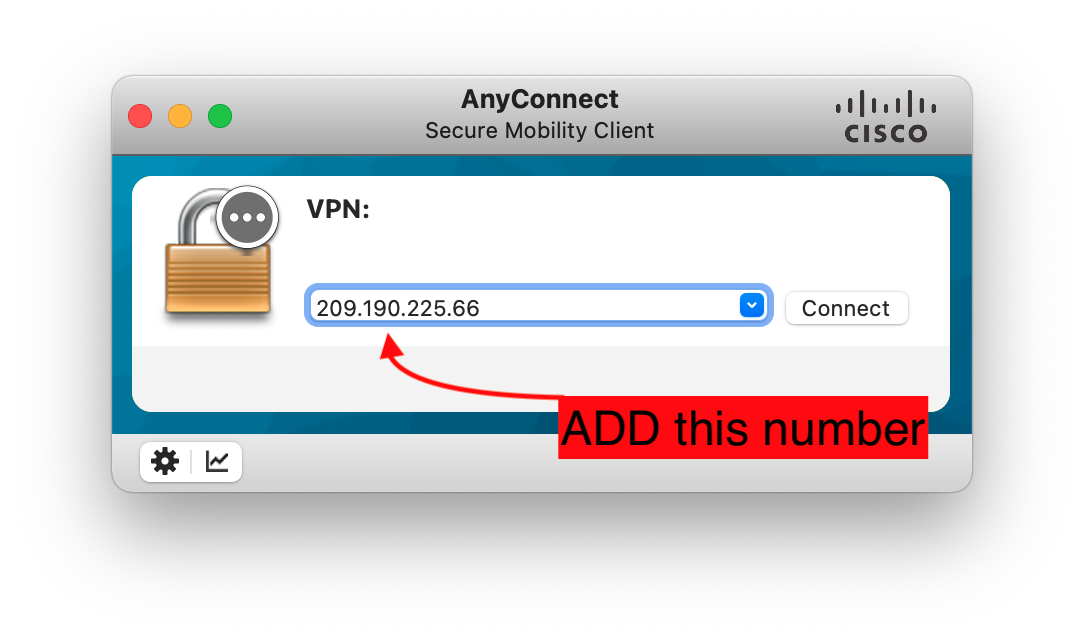This screenshot has height=640, width=1084.
Task: Click the CISCO wordmark text
Action: click(x=886, y=133)
